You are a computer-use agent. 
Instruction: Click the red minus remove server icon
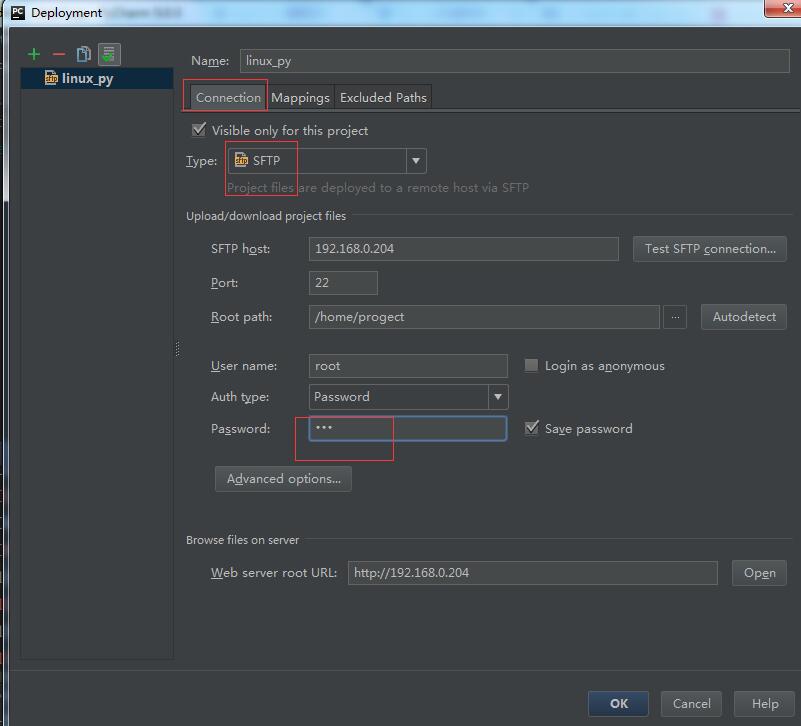click(58, 54)
